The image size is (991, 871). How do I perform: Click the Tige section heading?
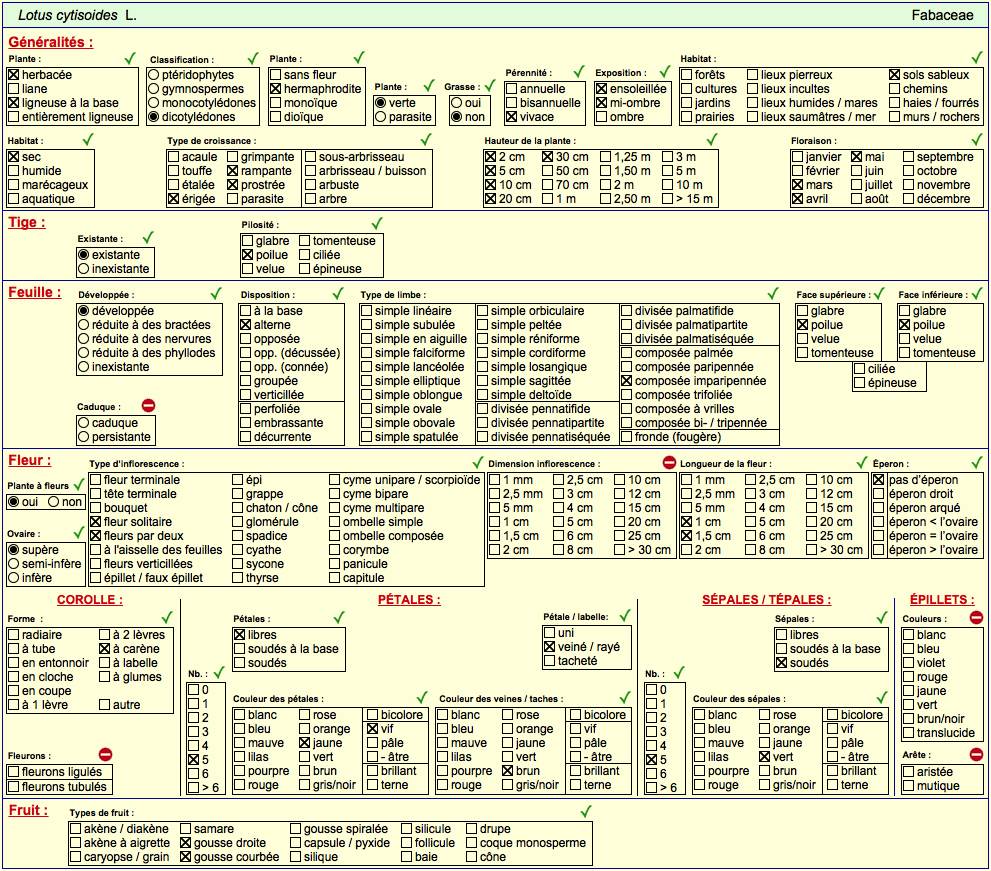click(27, 222)
